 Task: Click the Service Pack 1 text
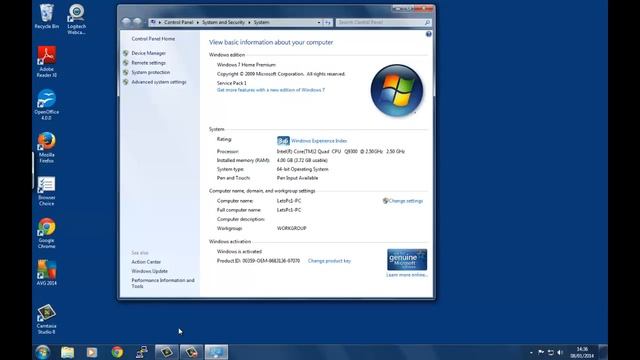[231, 83]
